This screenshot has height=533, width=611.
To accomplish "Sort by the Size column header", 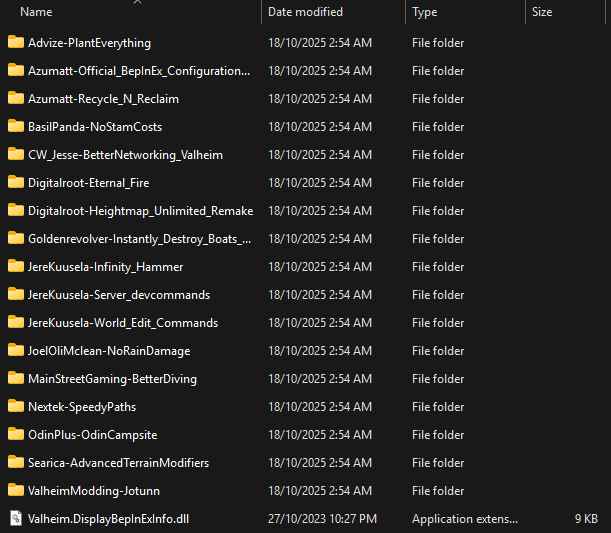I will (542, 12).
